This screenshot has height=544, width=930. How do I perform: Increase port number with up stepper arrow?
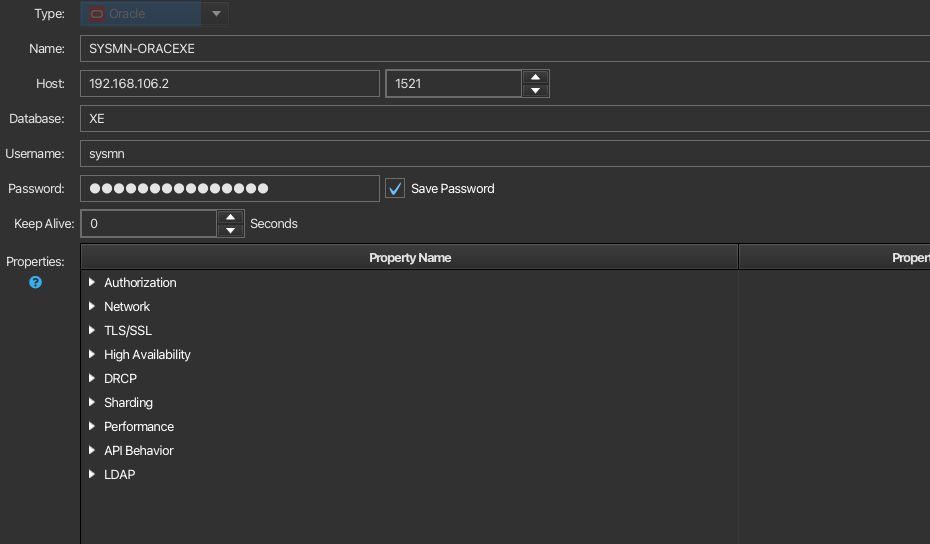[536, 77]
